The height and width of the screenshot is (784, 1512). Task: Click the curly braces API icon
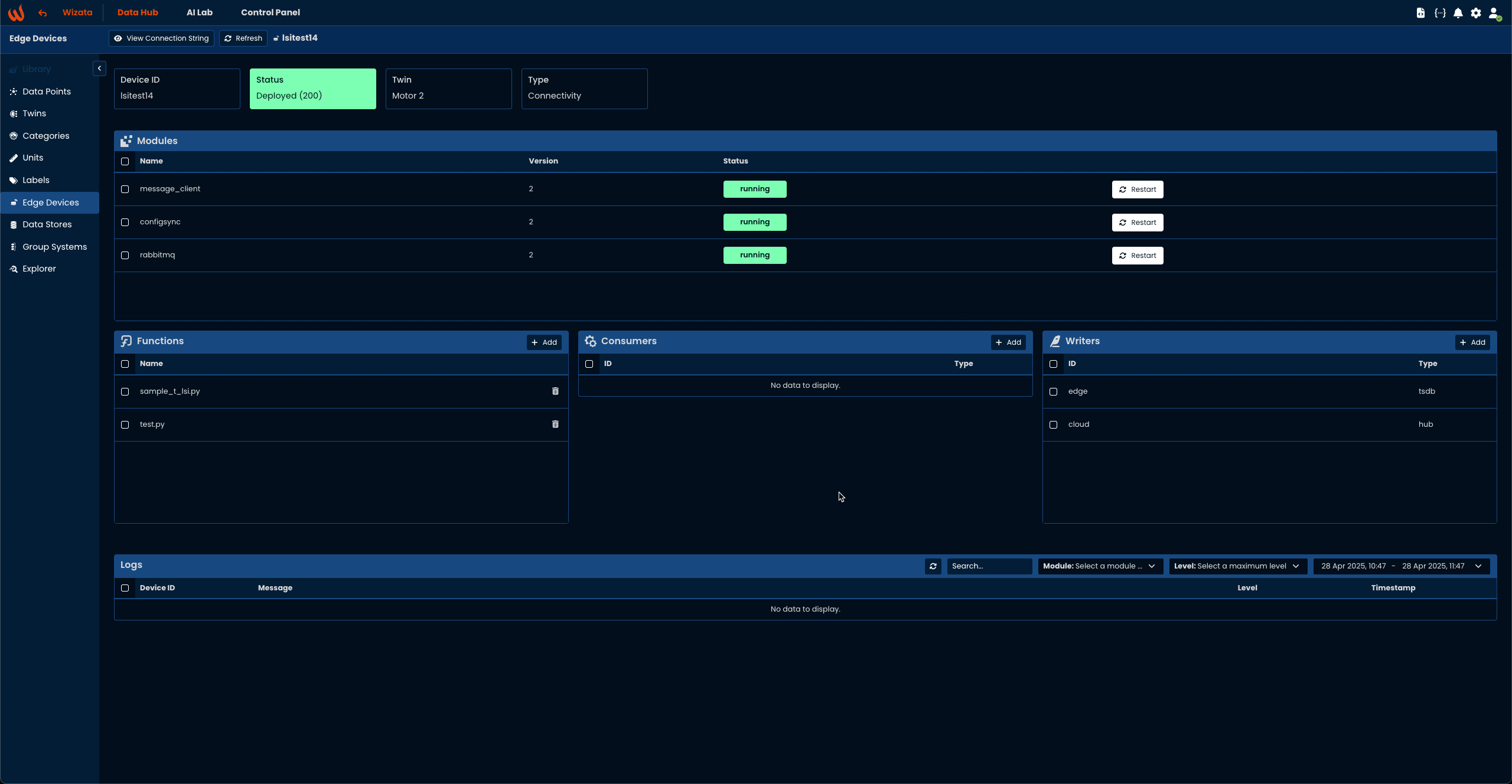click(x=1440, y=13)
